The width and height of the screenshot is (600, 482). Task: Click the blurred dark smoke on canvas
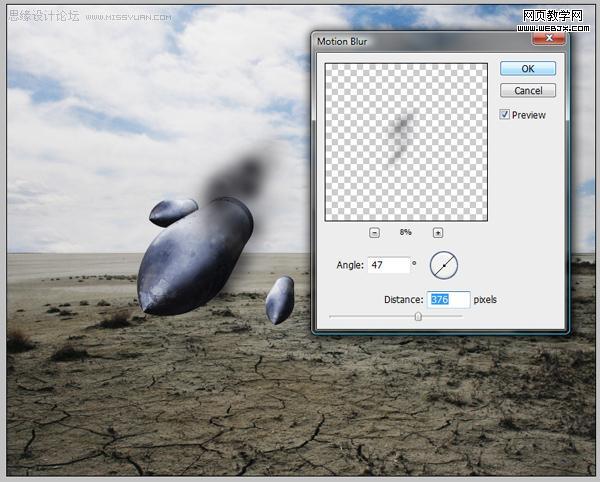236,177
